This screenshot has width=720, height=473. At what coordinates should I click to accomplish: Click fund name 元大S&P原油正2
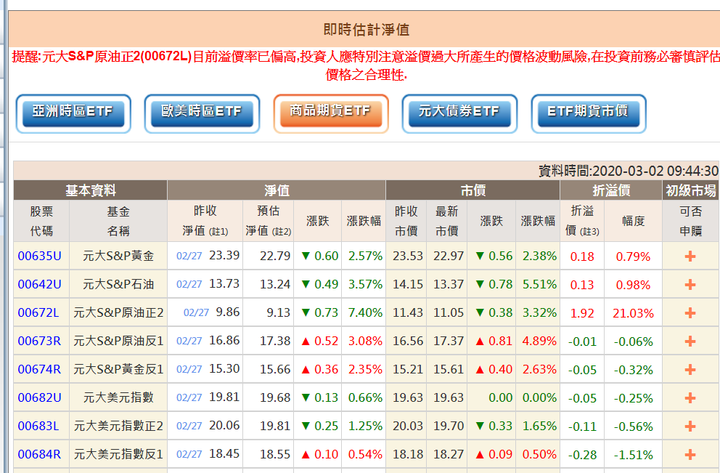click(x=118, y=313)
